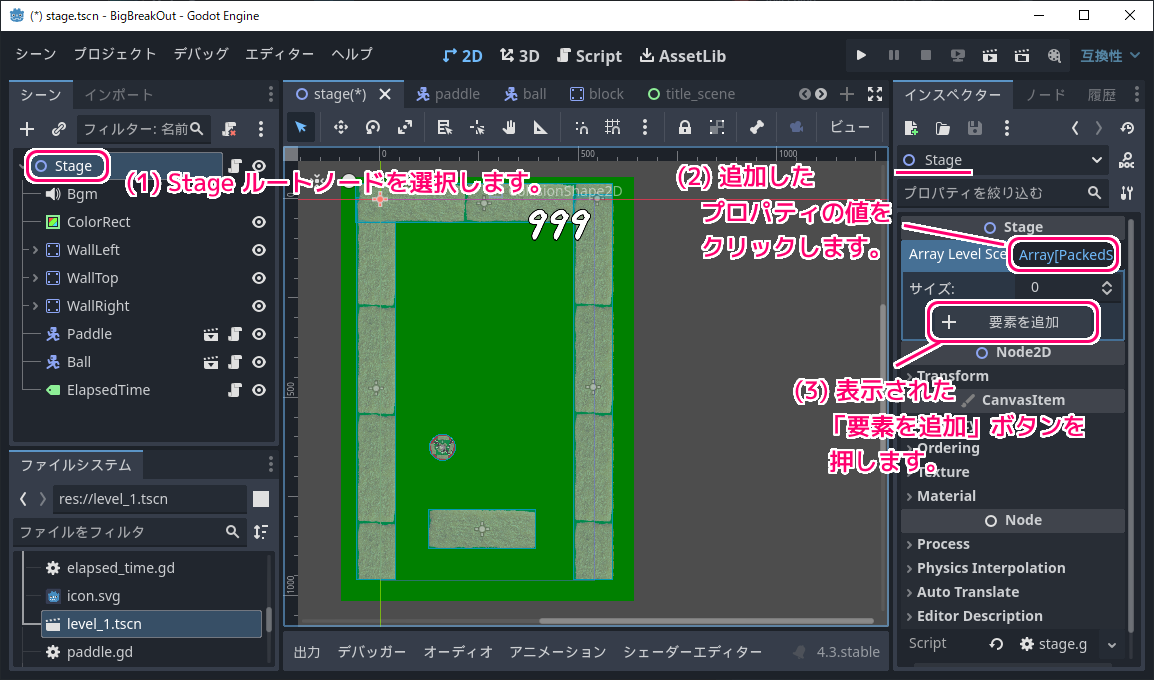Screen dimensions: 1154x680
Task: Run the current scene clapper icon
Action: tap(990, 55)
